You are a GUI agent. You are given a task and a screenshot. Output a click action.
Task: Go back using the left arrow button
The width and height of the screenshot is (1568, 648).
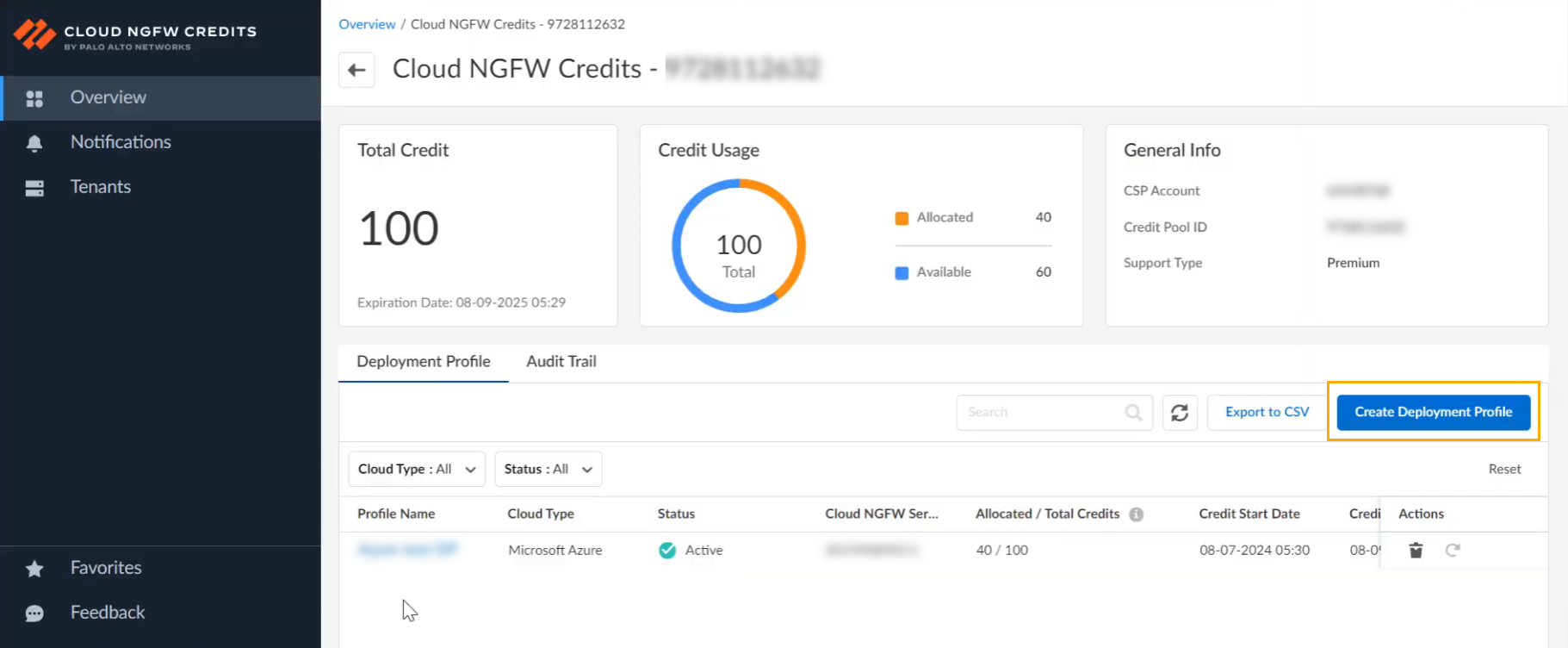[x=356, y=70]
